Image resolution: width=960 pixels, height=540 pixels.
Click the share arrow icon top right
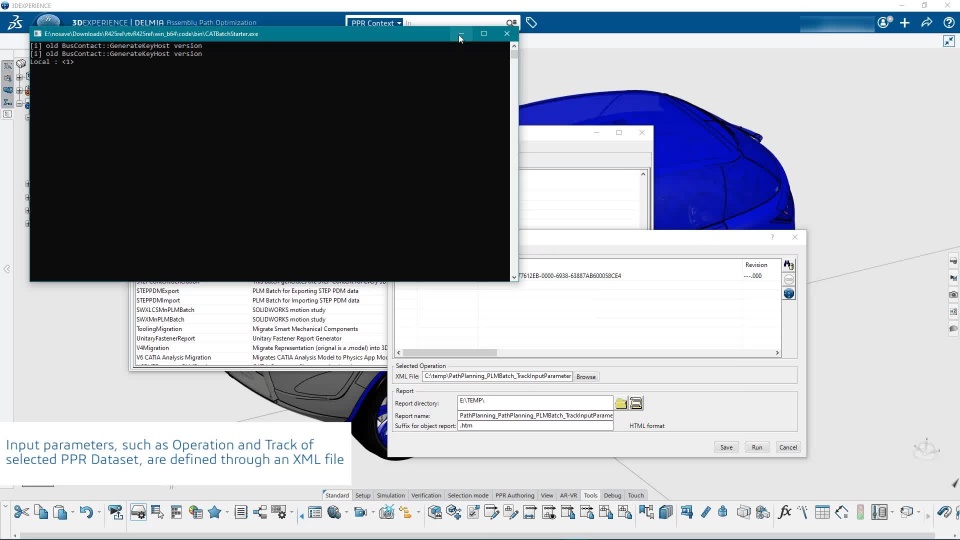[x=926, y=23]
